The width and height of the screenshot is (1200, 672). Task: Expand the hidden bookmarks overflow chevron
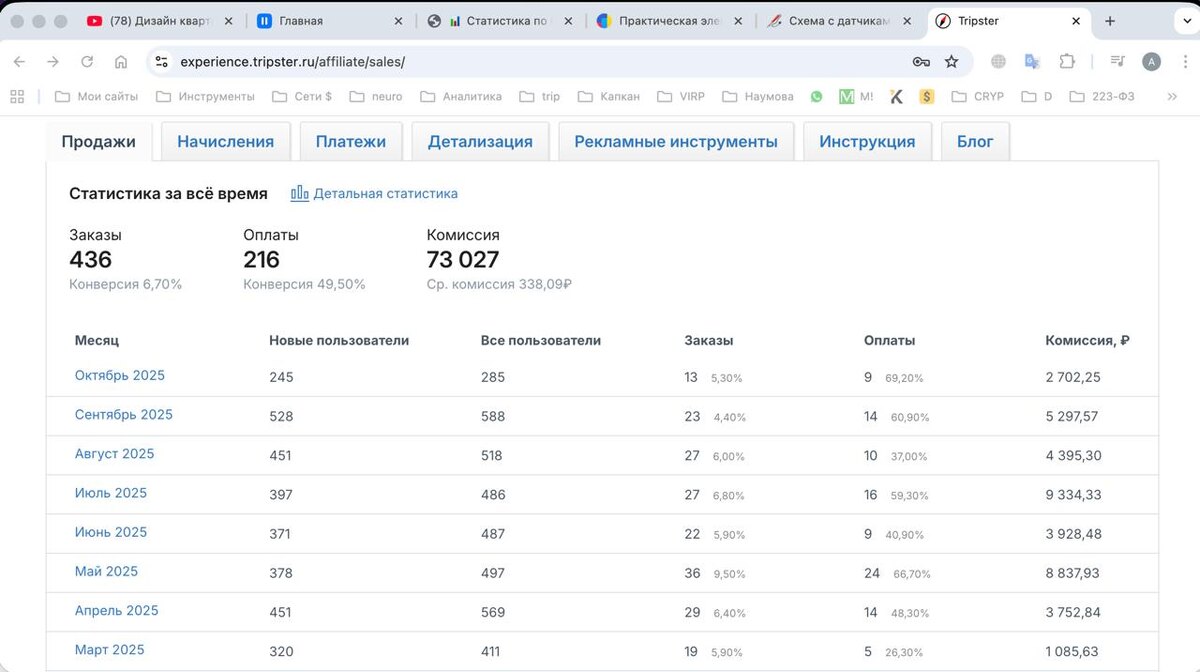coord(1144,97)
